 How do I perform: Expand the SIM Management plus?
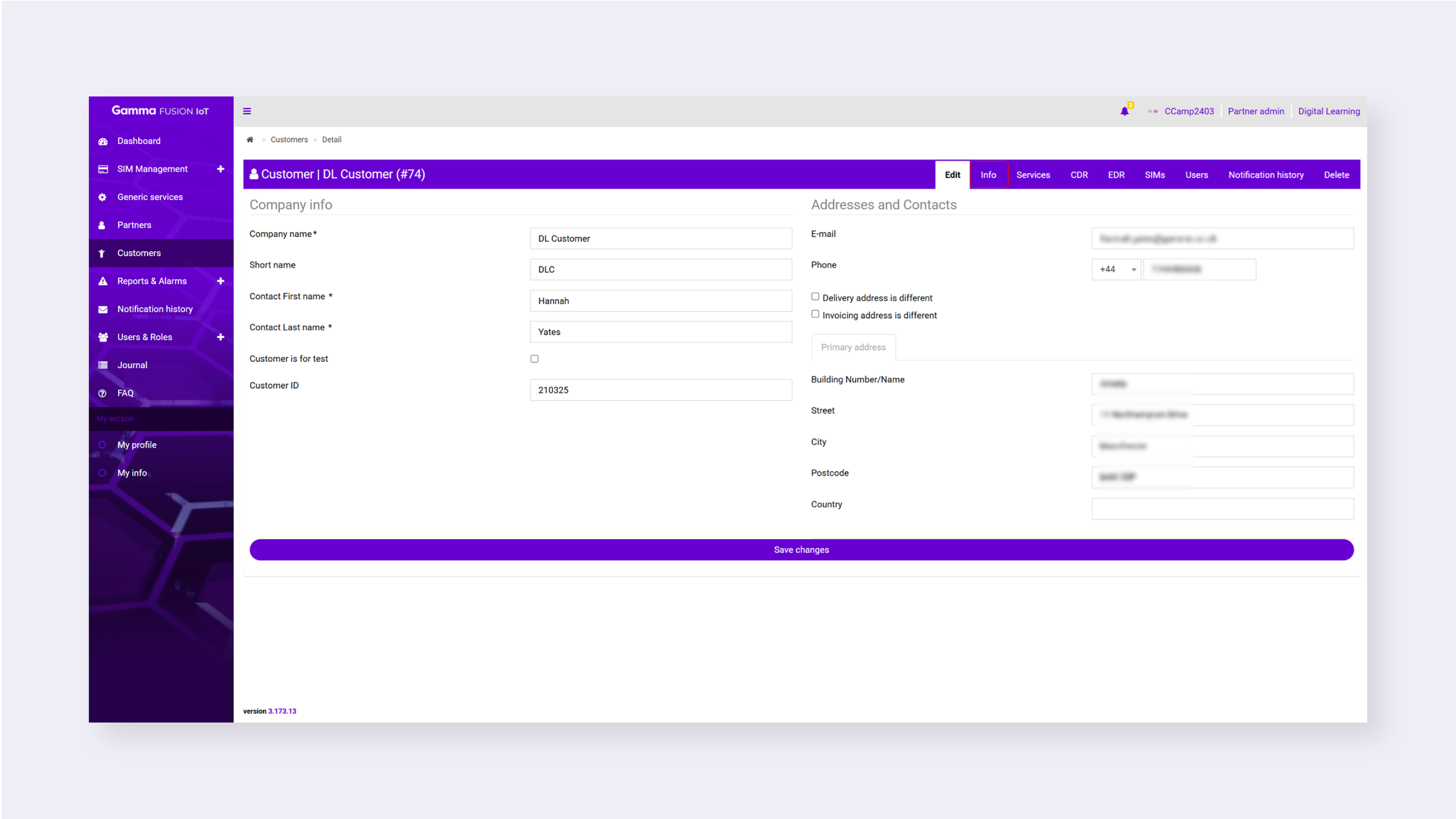point(220,169)
